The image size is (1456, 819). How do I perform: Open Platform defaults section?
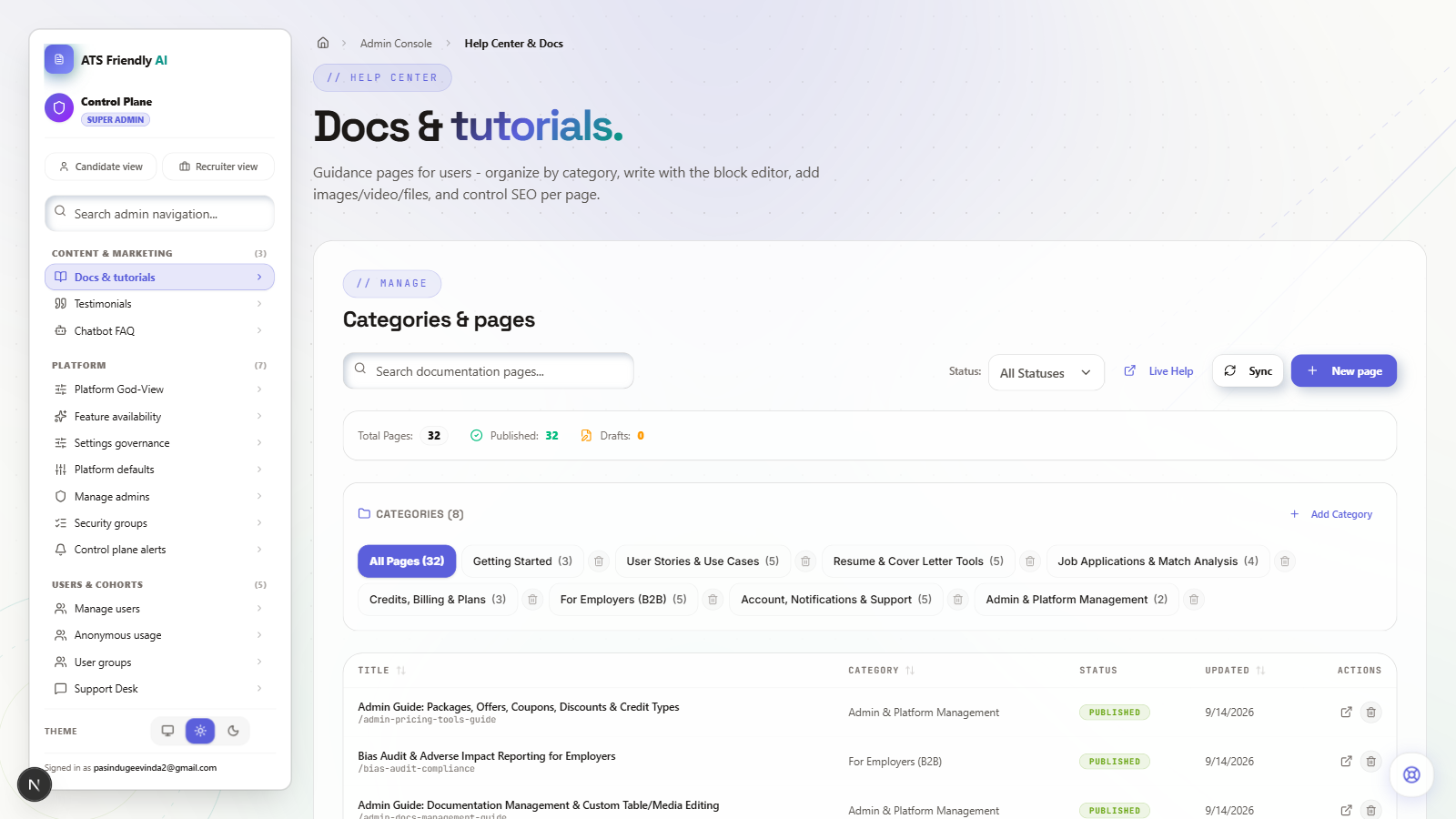[x=159, y=470]
